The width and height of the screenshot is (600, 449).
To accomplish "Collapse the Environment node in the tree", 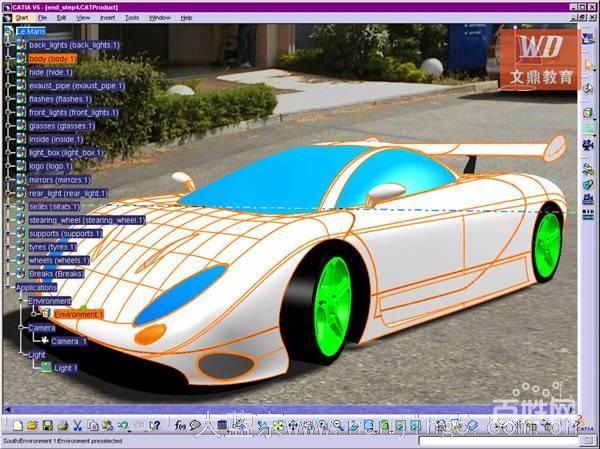I will 22,301.
